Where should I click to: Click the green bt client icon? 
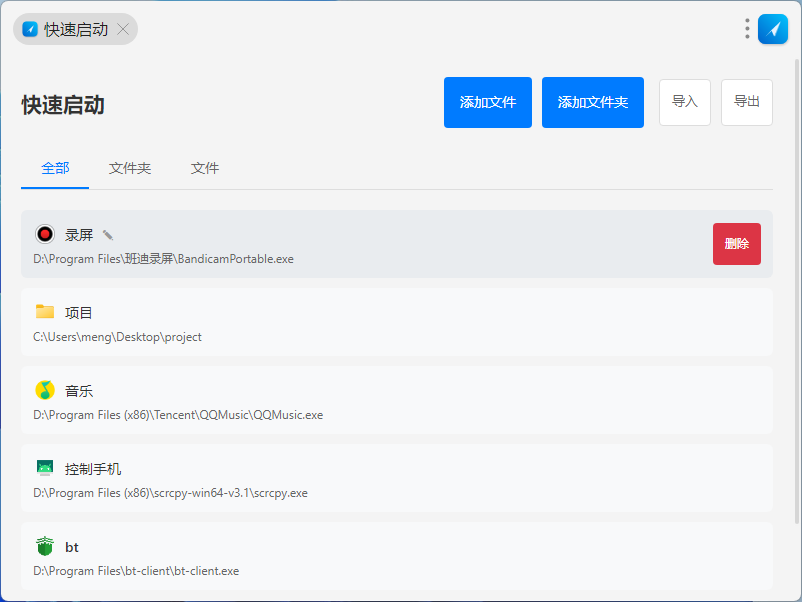tap(44, 547)
